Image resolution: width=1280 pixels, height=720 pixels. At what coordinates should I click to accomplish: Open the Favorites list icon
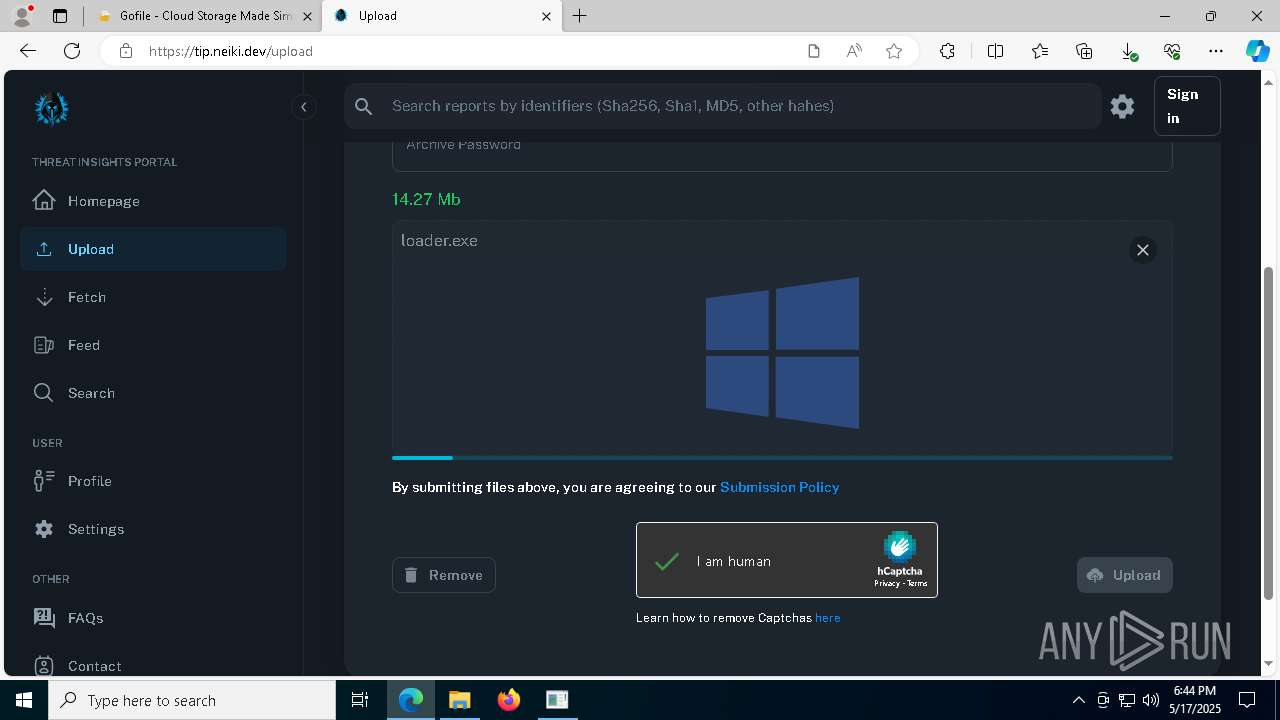[x=1040, y=51]
